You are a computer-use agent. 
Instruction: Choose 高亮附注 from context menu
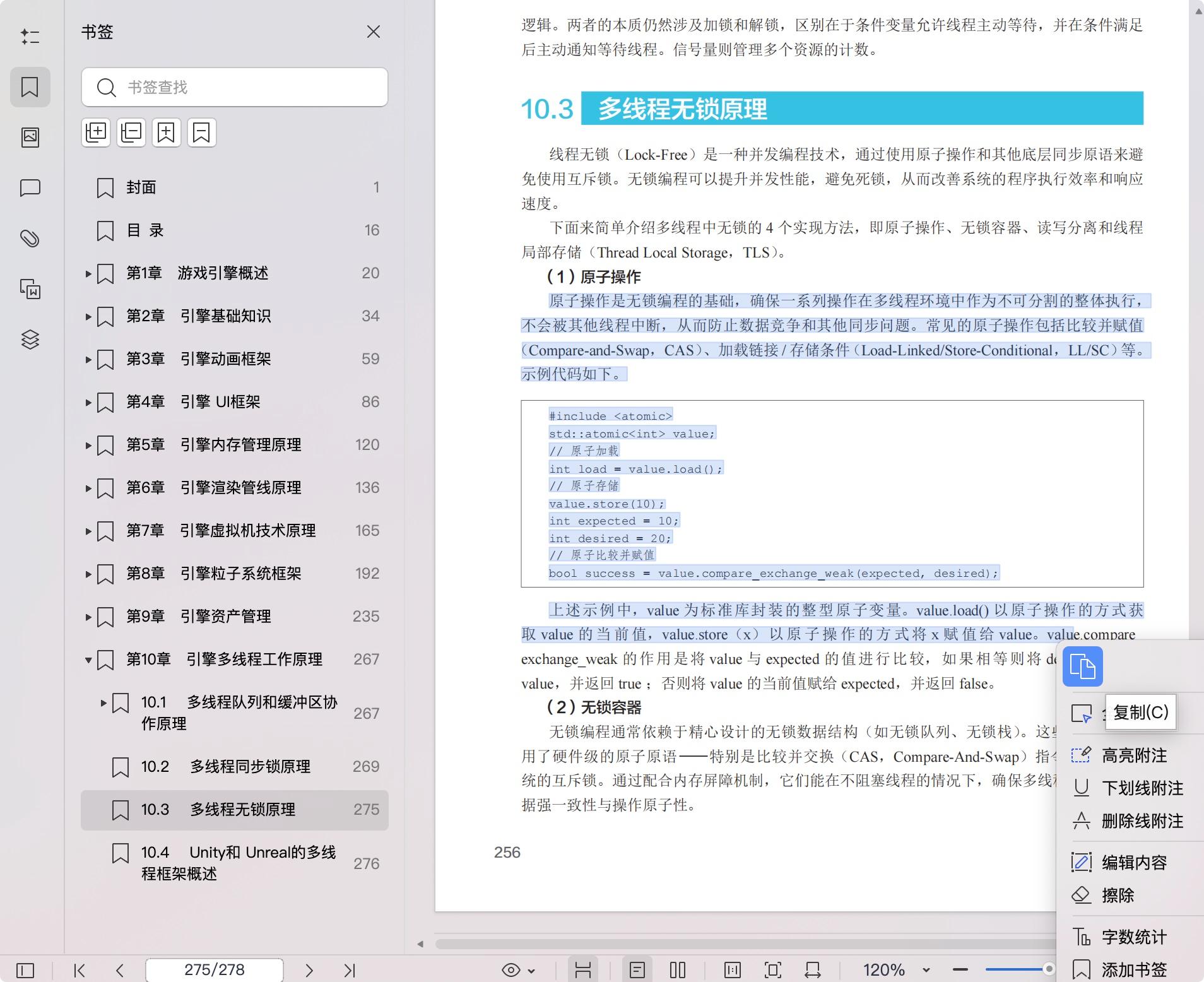click(x=1130, y=755)
